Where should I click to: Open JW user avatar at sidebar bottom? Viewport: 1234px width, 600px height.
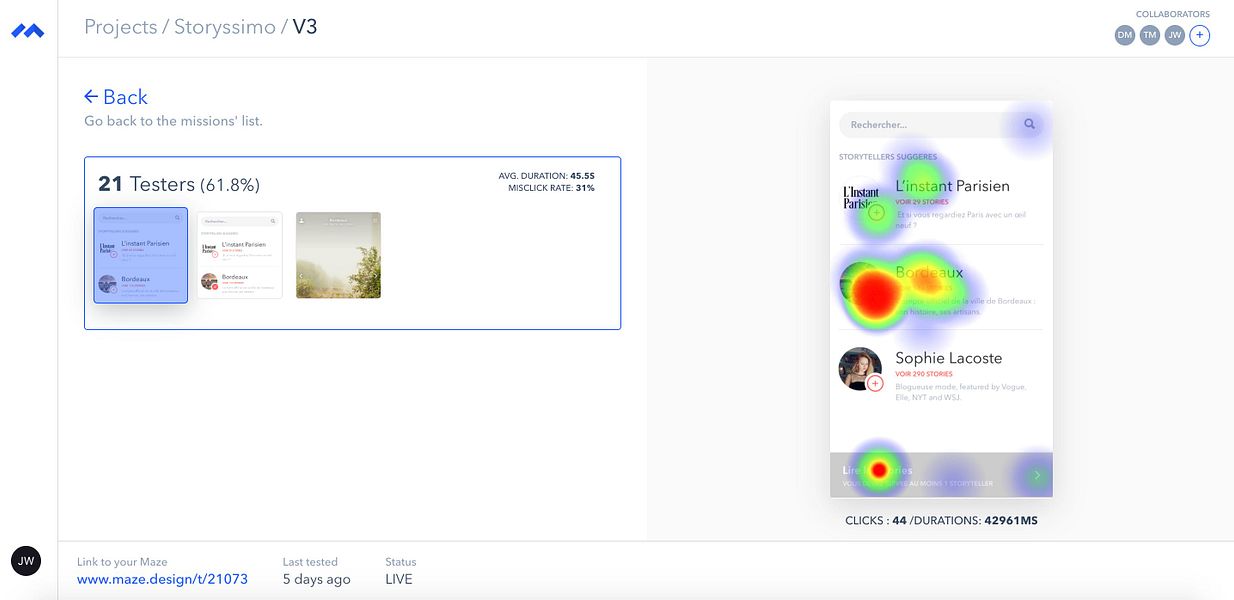26,561
